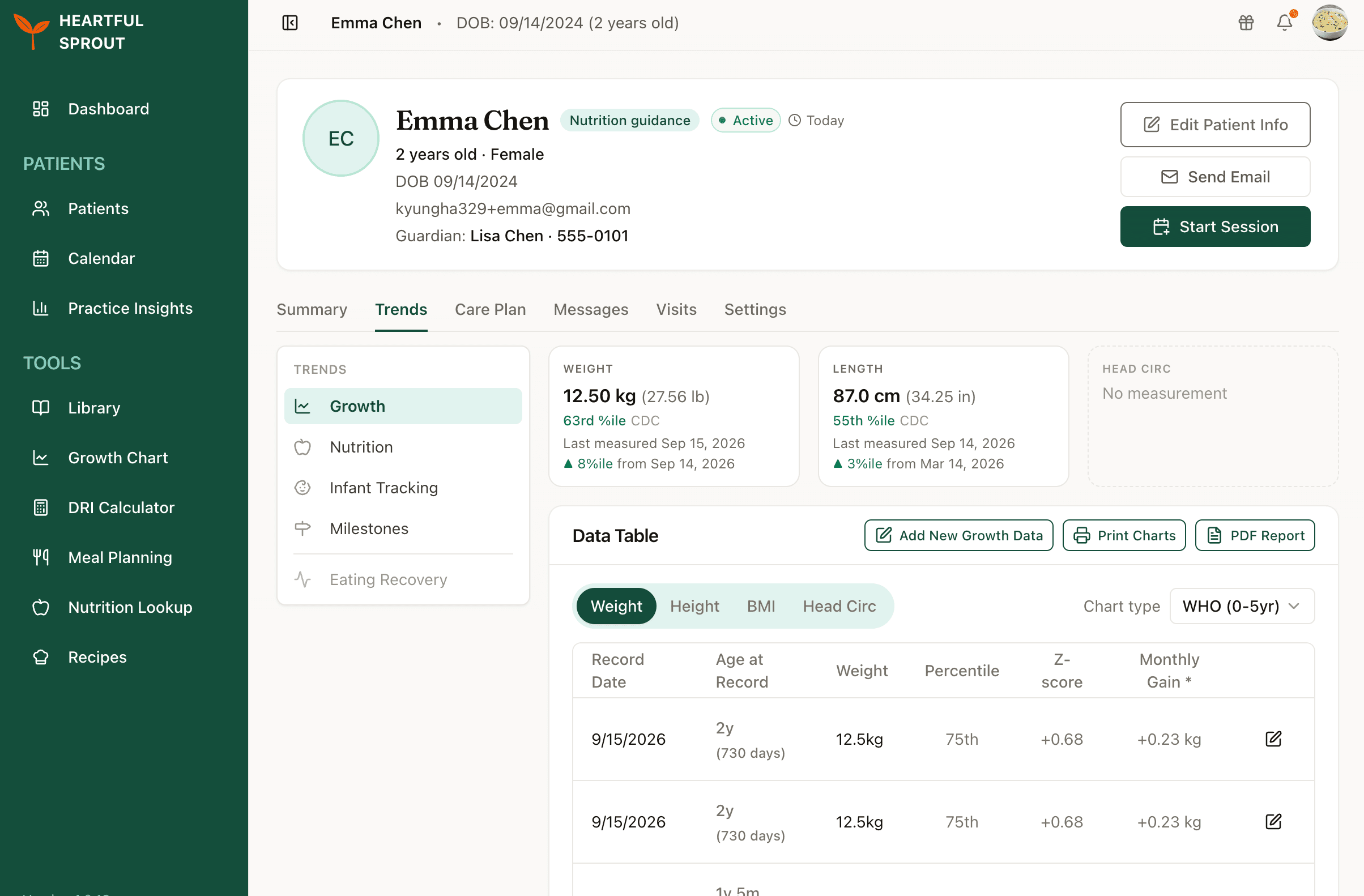Generate the PDF Report
Screen dimensions: 1364x896
click(1255, 536)
